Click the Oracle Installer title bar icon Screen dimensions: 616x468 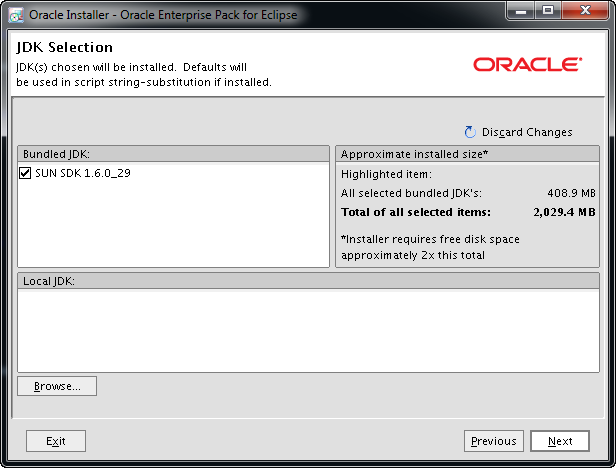[16, 15]
